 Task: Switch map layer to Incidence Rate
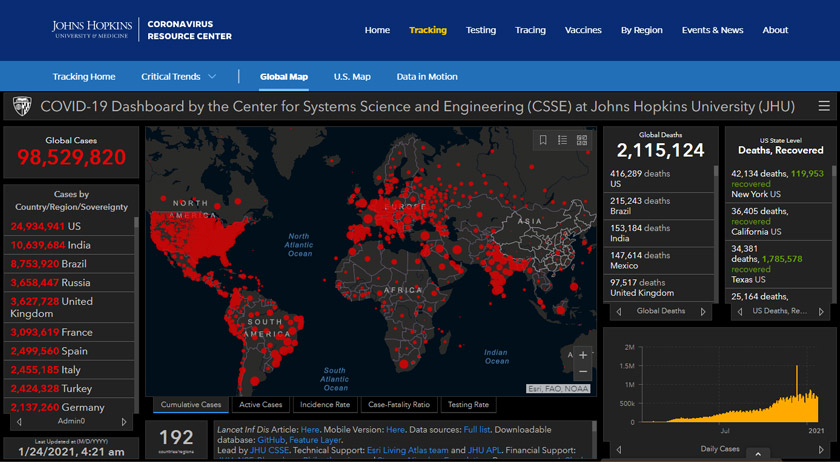(x=325, y=405)
